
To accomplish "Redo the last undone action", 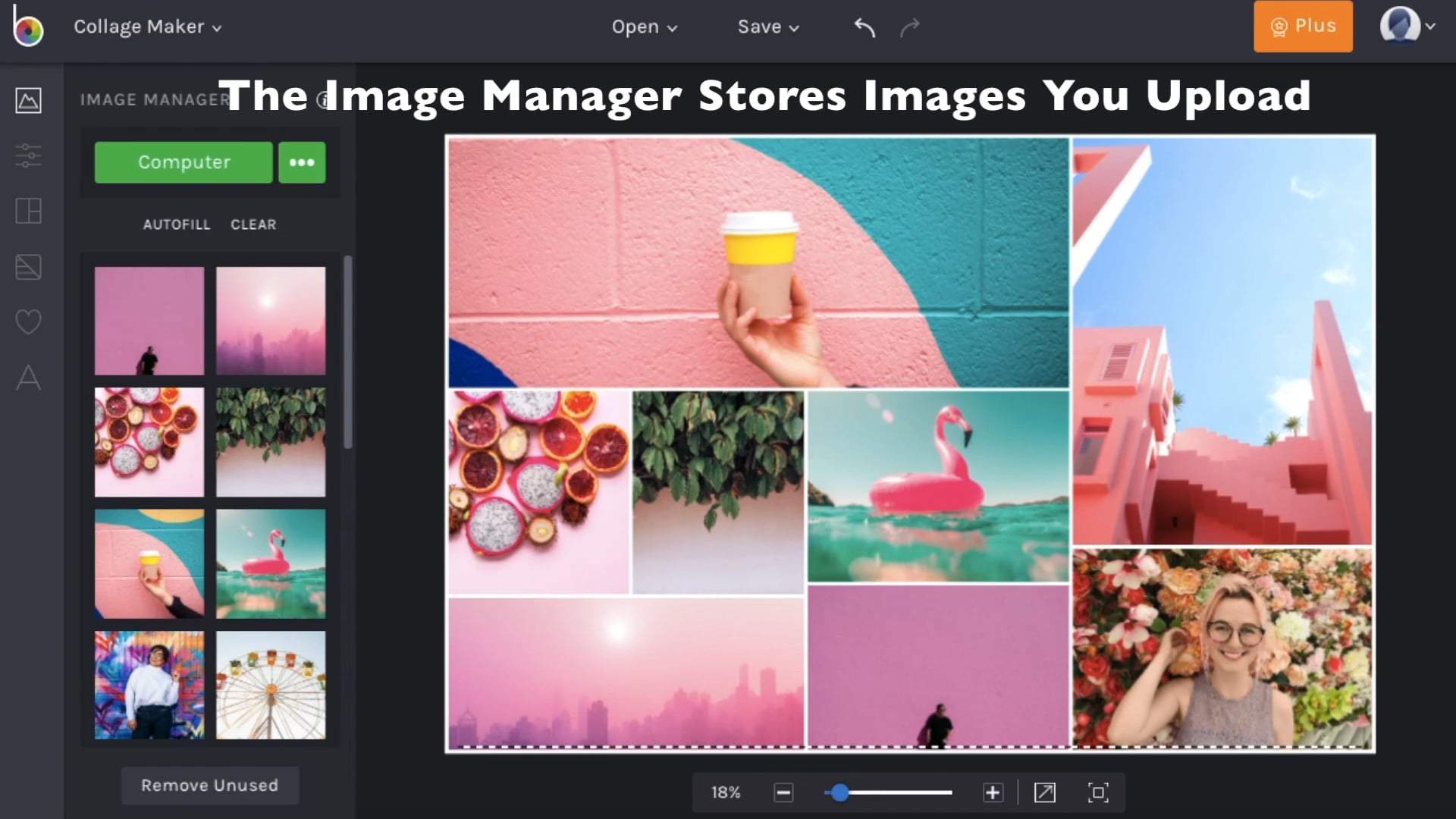I will click(909, 27).
